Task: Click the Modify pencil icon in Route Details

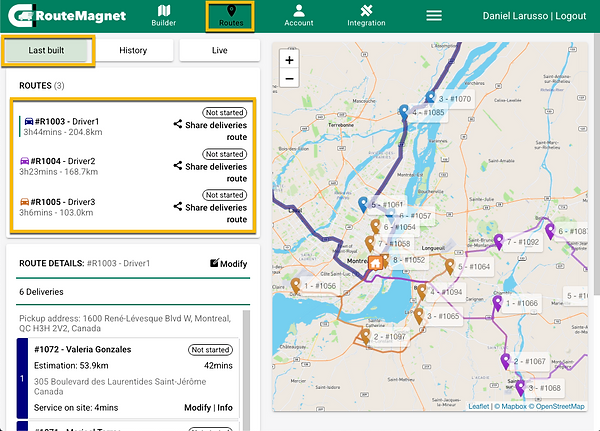Action: coord(214,263)
